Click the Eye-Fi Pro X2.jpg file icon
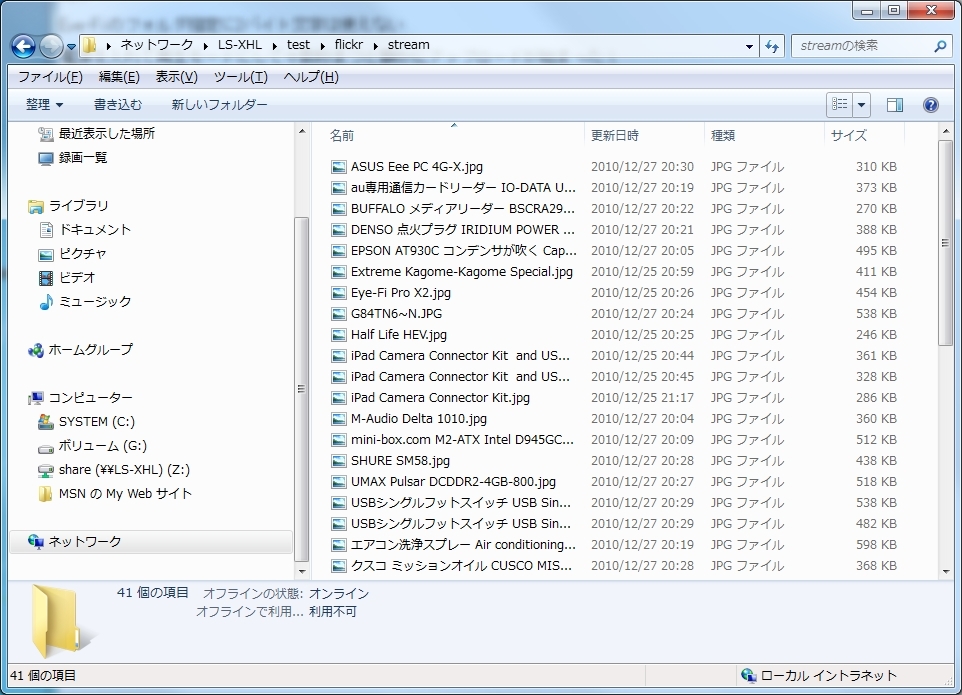 (x=338, y=293)
